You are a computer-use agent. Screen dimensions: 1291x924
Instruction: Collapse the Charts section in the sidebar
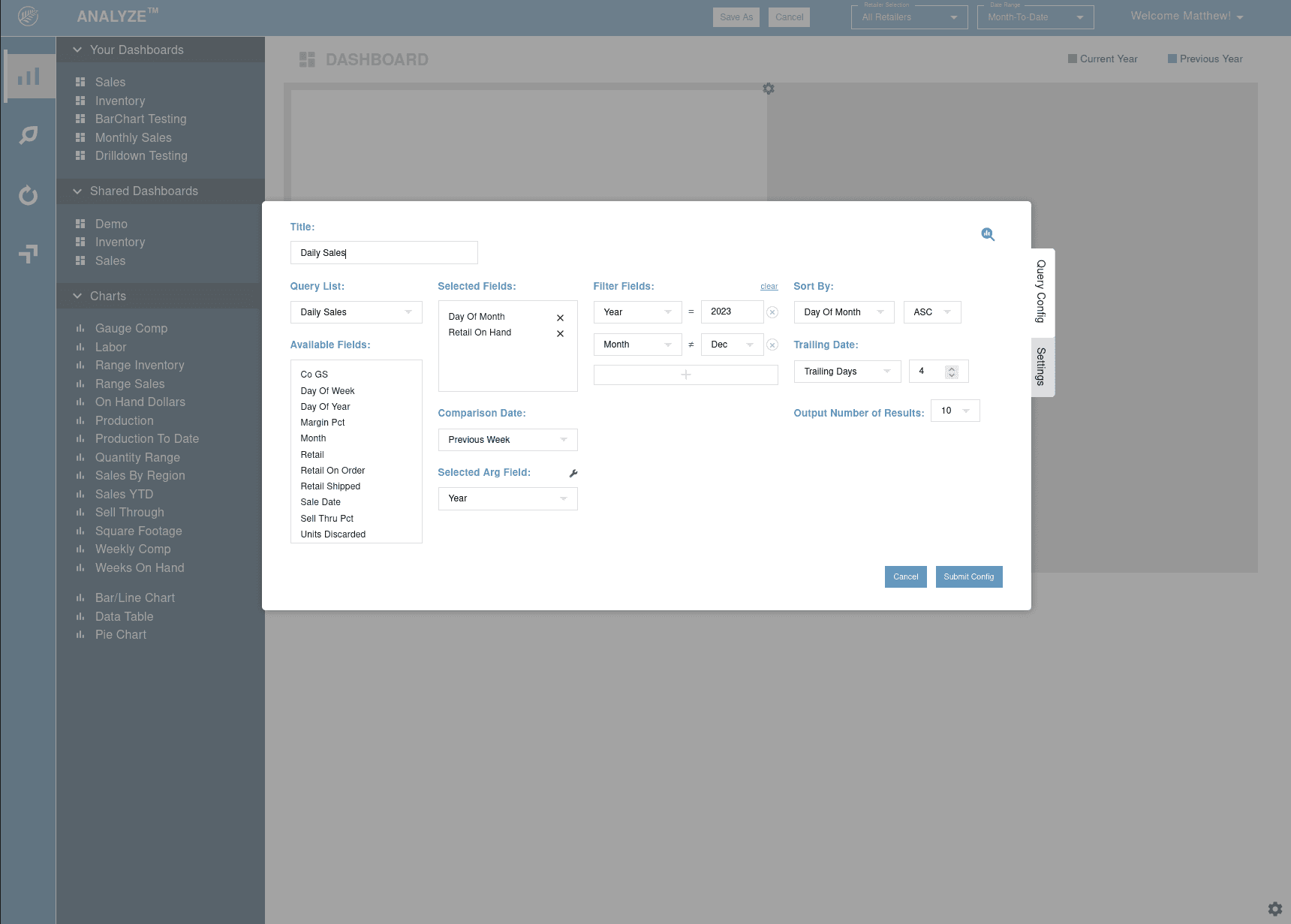[x=77, y=296]
